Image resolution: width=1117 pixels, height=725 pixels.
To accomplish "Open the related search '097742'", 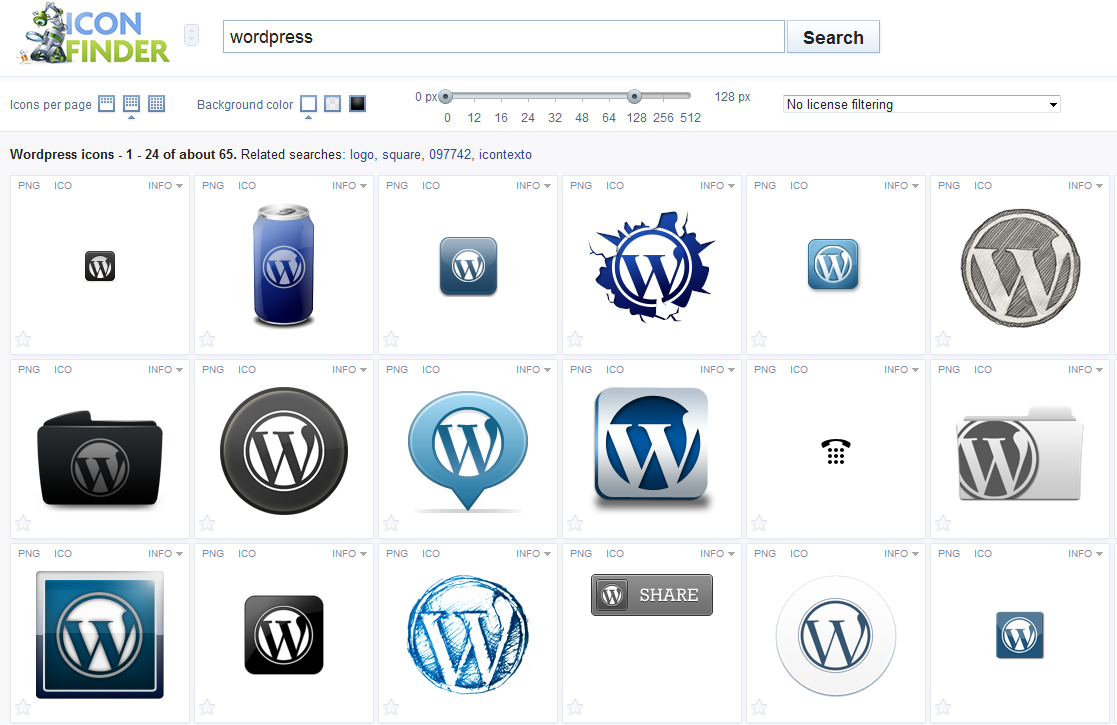I will click(450, 155).
